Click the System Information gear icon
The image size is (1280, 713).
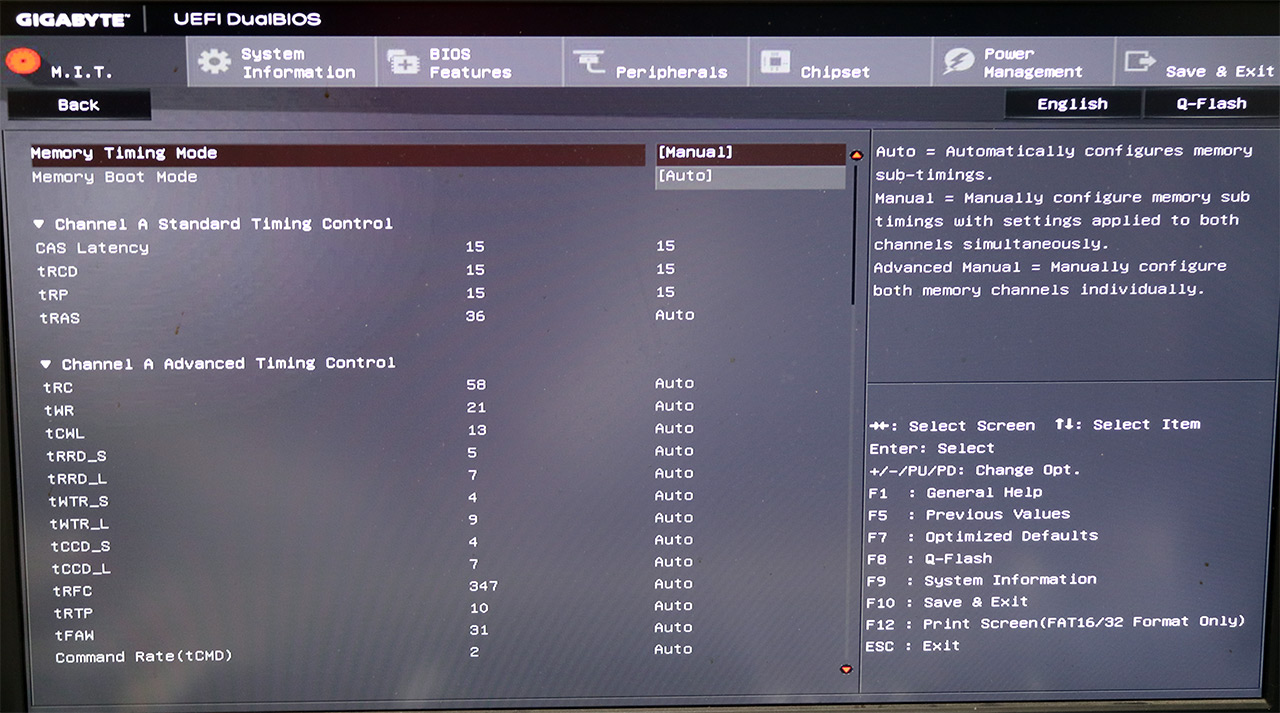pyautogui.click(x=213, y=62)
